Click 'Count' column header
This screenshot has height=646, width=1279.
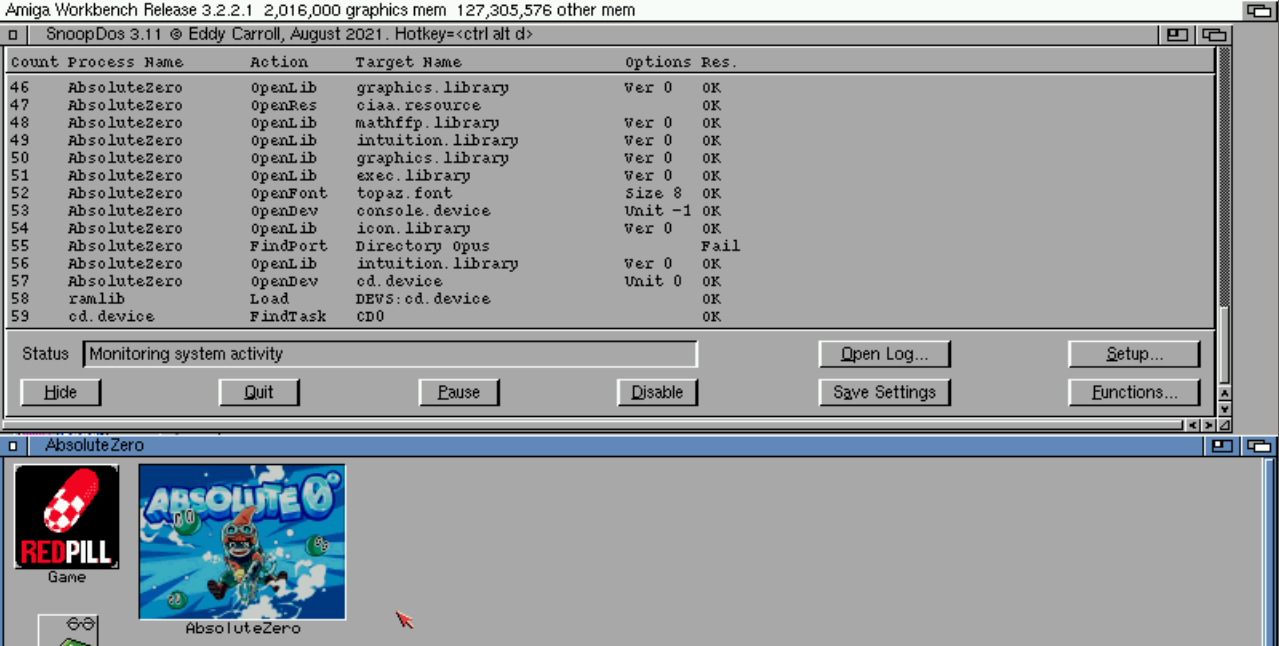coord(34,63)
